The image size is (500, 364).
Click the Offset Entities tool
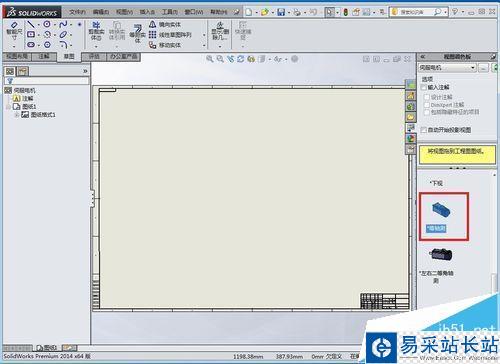click(137, 33)
